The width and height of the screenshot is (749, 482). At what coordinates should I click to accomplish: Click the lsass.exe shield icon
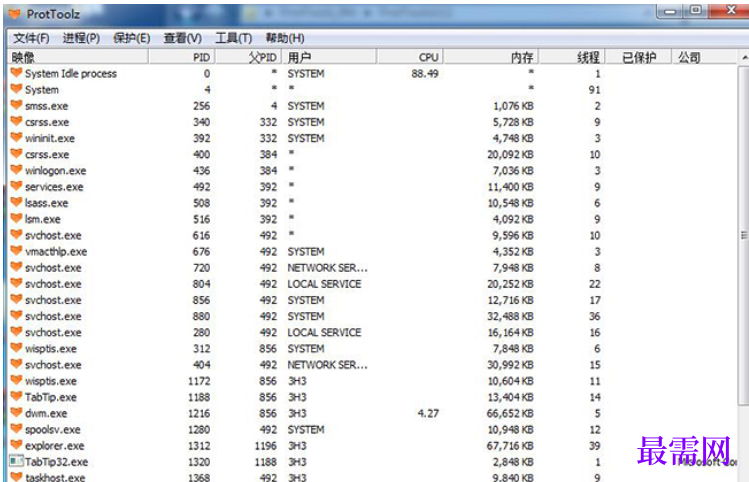(16, 203)
